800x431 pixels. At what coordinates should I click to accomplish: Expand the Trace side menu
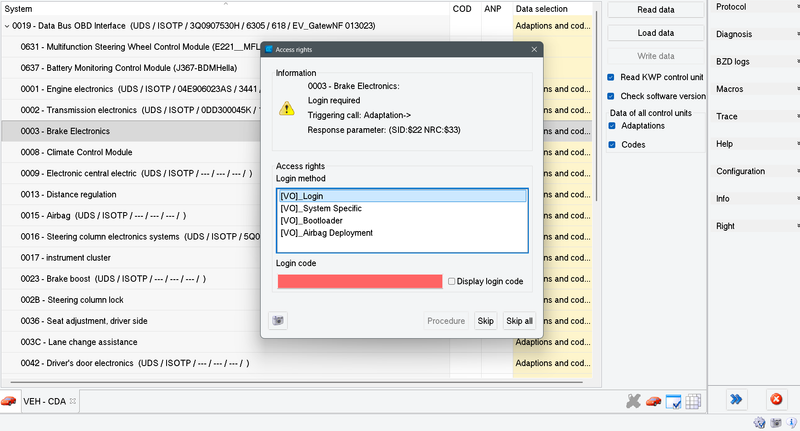(754, 117)
